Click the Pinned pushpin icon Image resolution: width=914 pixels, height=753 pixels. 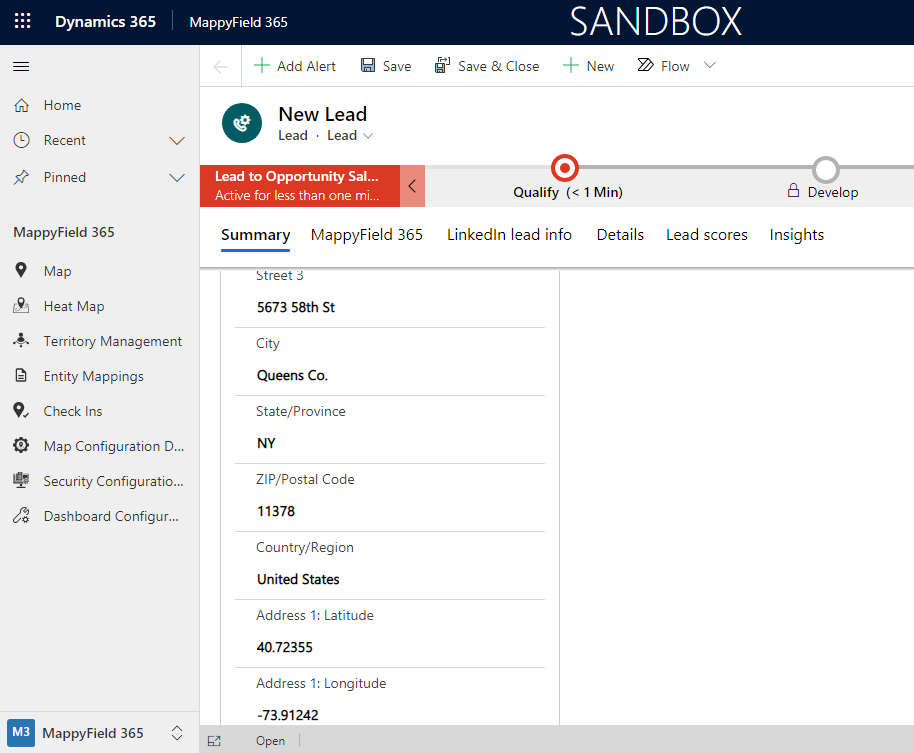(22, 177)
